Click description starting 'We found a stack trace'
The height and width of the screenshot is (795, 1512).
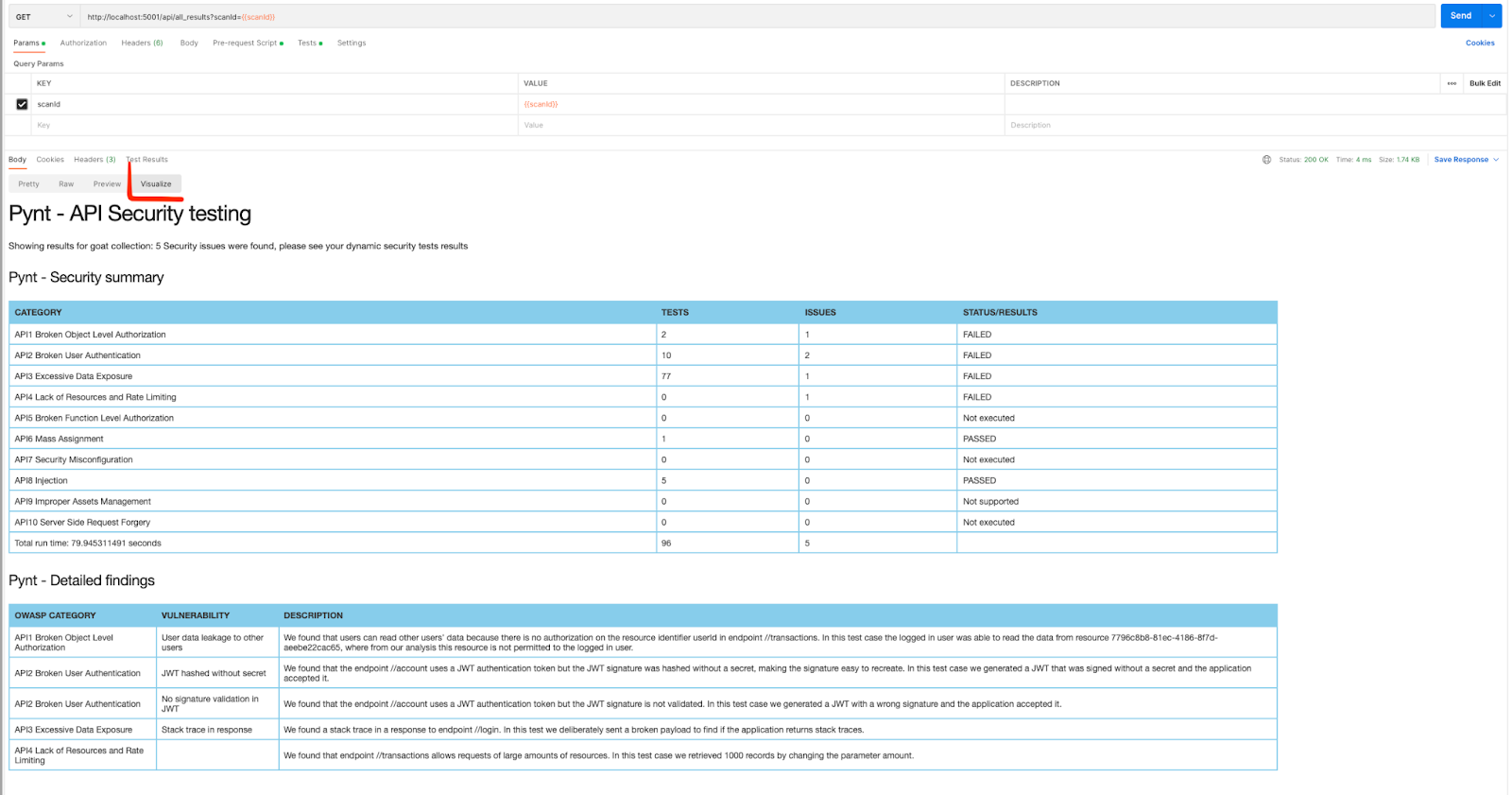click(x=574, y=730)
